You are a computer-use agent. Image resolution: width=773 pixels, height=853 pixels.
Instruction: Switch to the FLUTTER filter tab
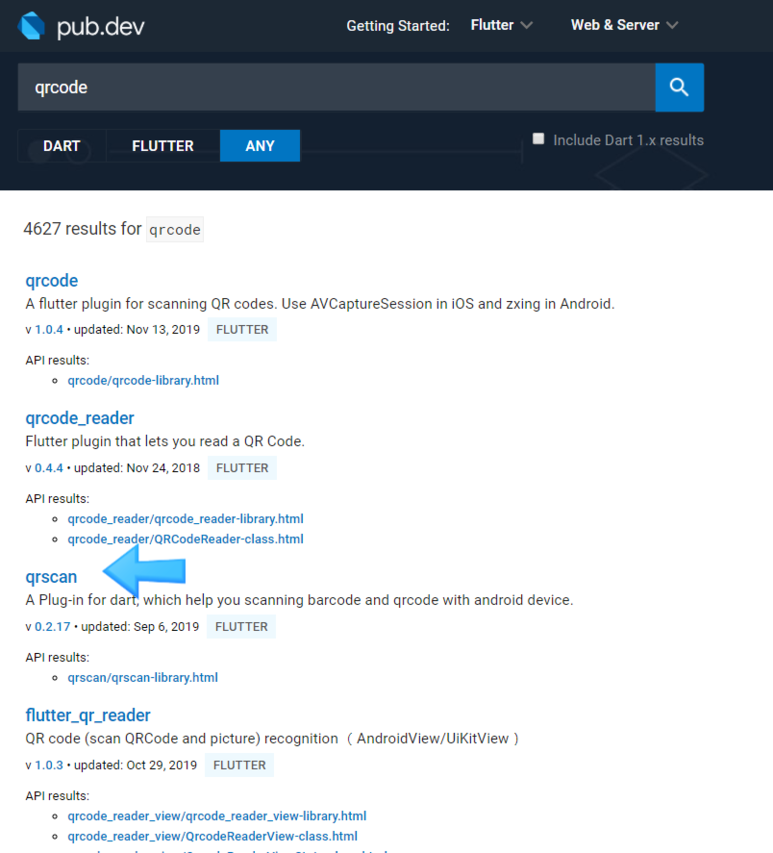tap(163, 146)
